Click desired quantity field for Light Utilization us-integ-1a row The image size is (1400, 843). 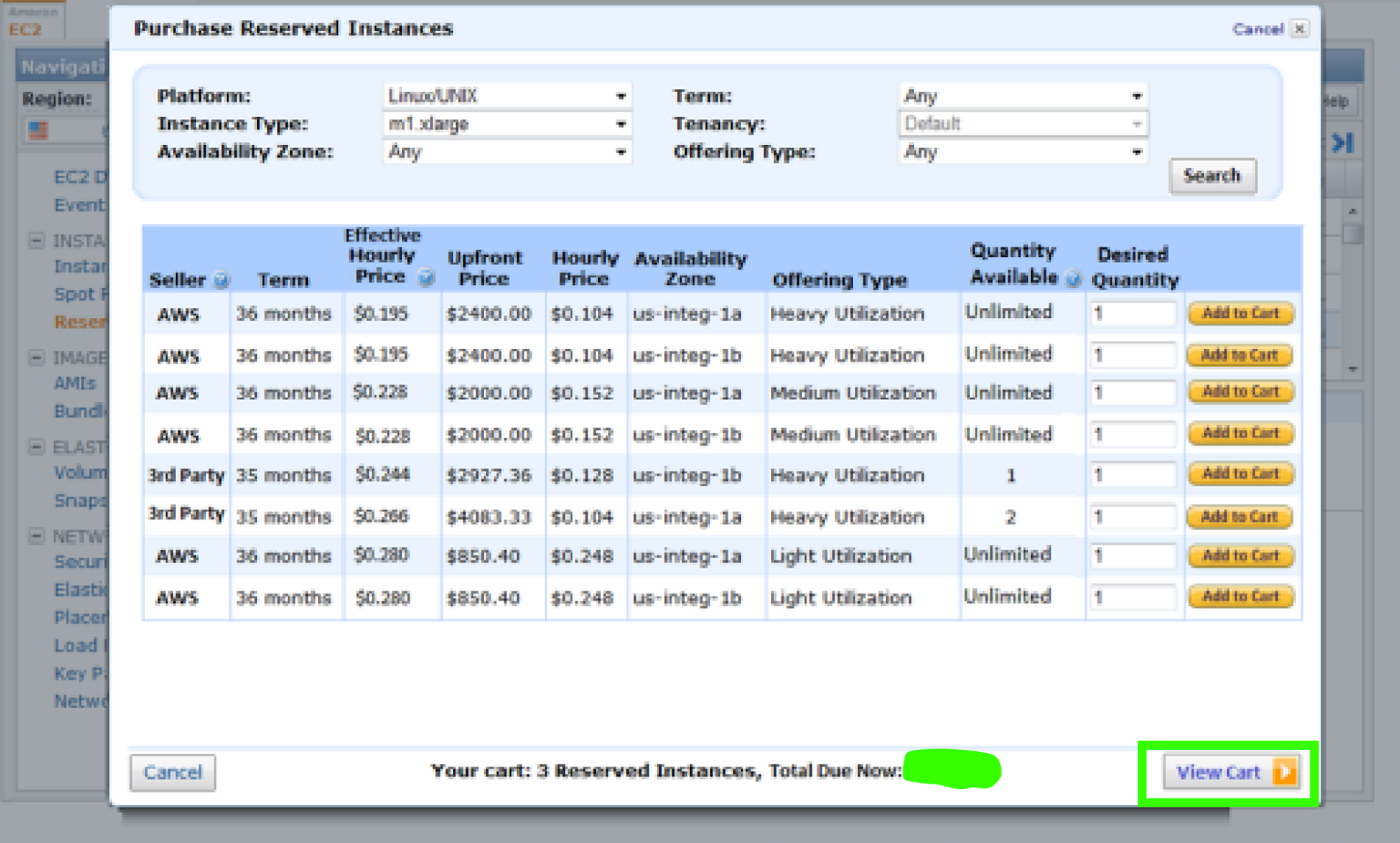pyautogui.click(x=1132, y=556)
